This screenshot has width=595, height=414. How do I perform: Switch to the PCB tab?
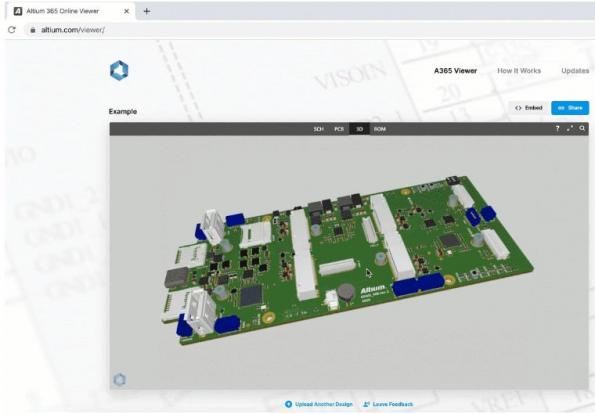[x=339, y=129]
